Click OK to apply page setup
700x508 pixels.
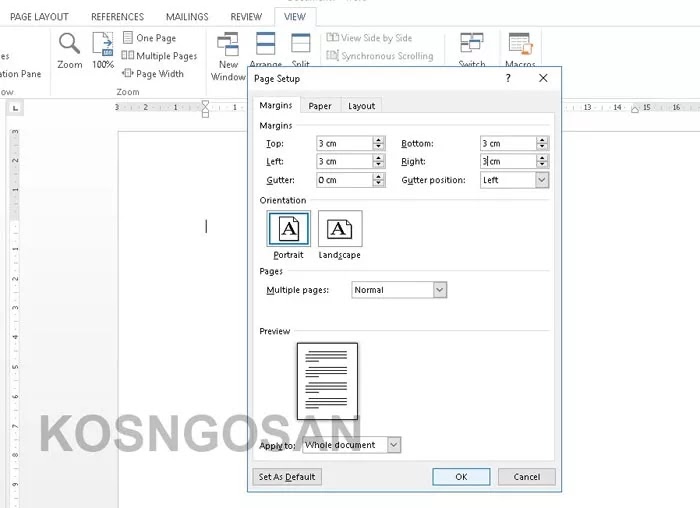(461, 477)
